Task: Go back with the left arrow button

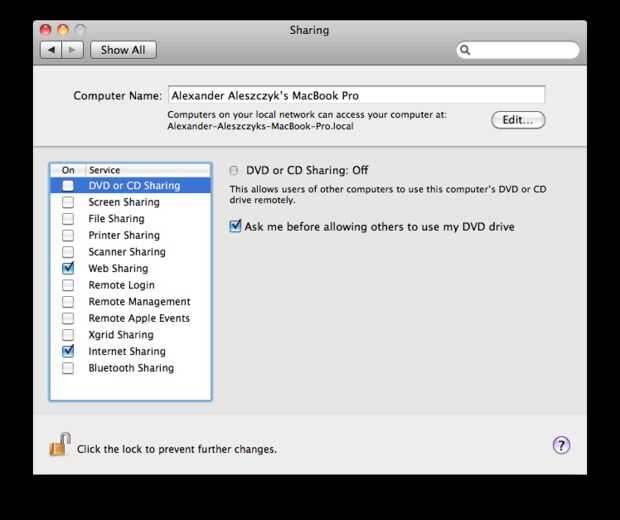Action: click(51, 50)
